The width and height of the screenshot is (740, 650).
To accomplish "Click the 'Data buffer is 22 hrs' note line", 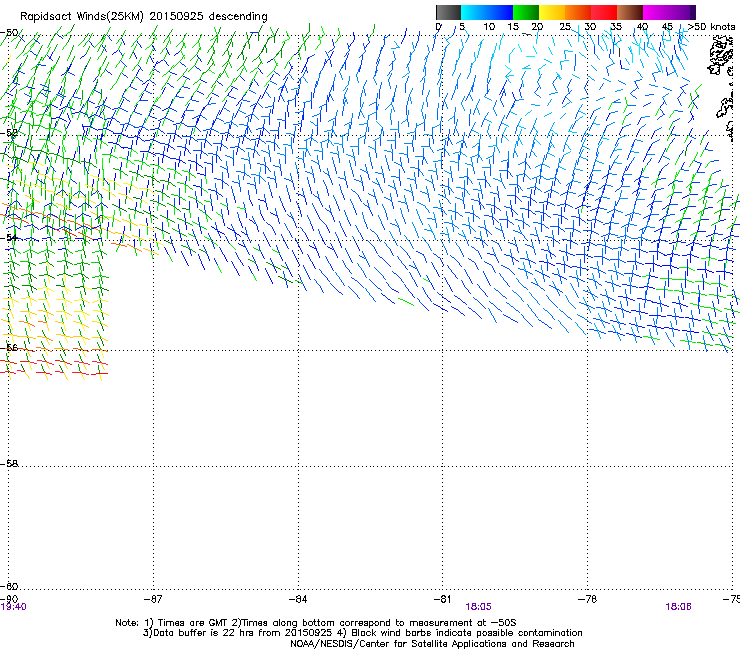I will point(362,633).
